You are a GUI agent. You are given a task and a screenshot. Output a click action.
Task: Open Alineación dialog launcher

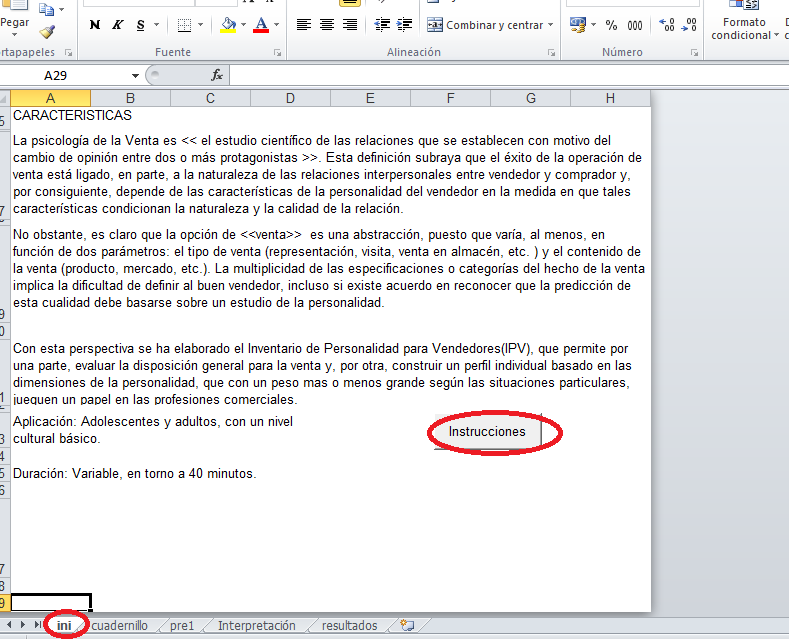[x=551, y=52]
